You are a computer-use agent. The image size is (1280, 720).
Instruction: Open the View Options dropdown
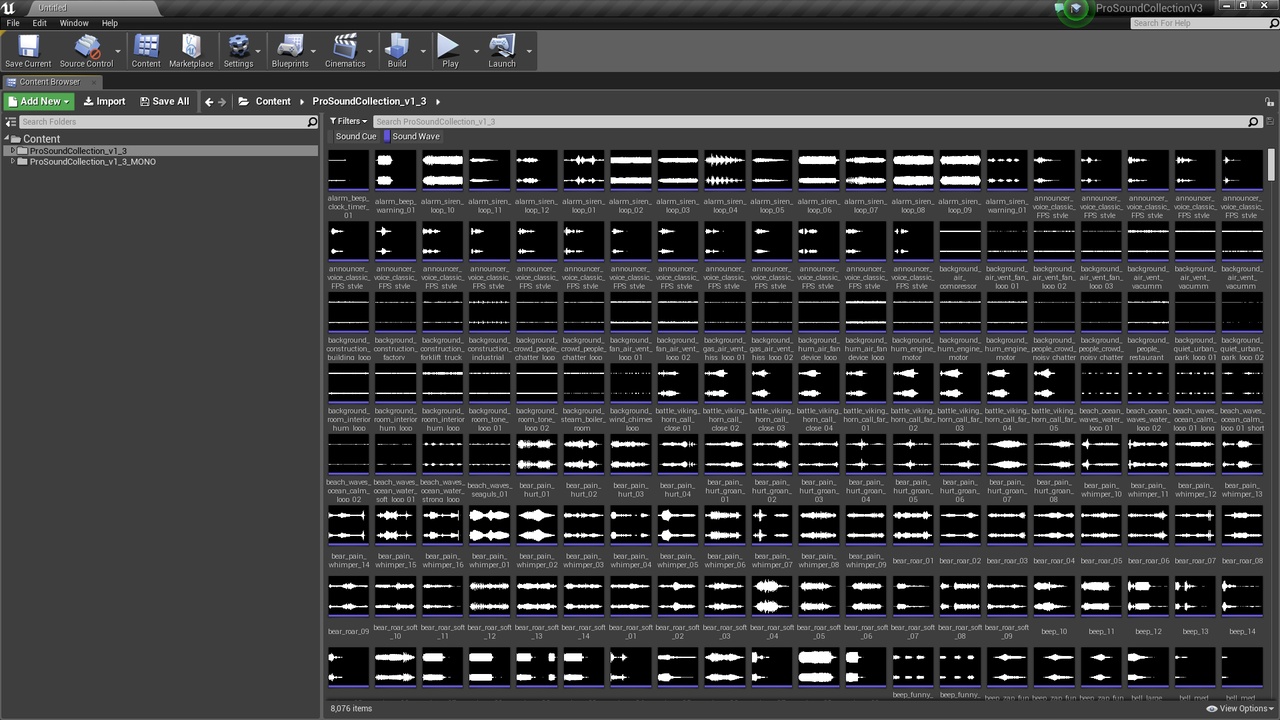point(1240,708)
